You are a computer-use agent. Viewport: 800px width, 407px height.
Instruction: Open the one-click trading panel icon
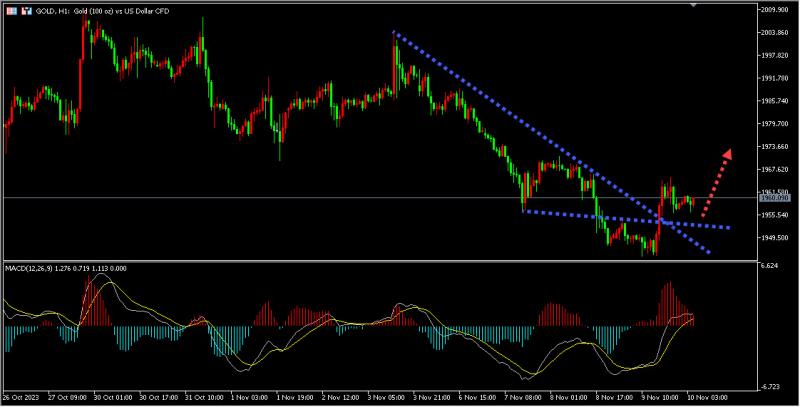[x=27, y=11]
